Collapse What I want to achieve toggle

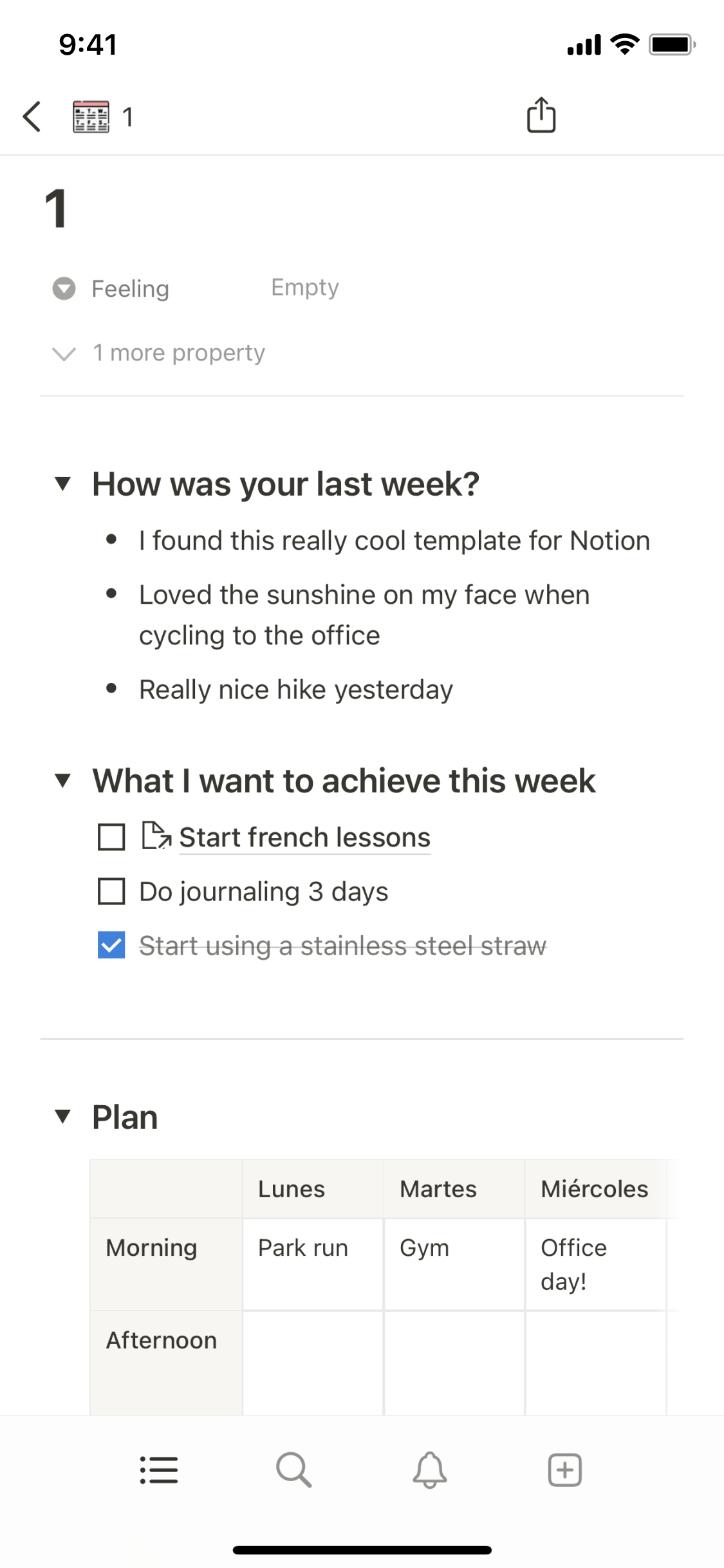coord(62,781)
